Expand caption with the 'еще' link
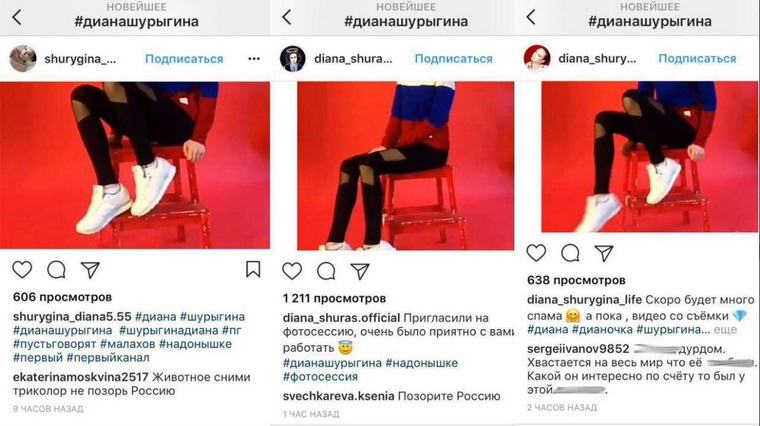Screen dimensions: 760x426 tap(725, 330)
